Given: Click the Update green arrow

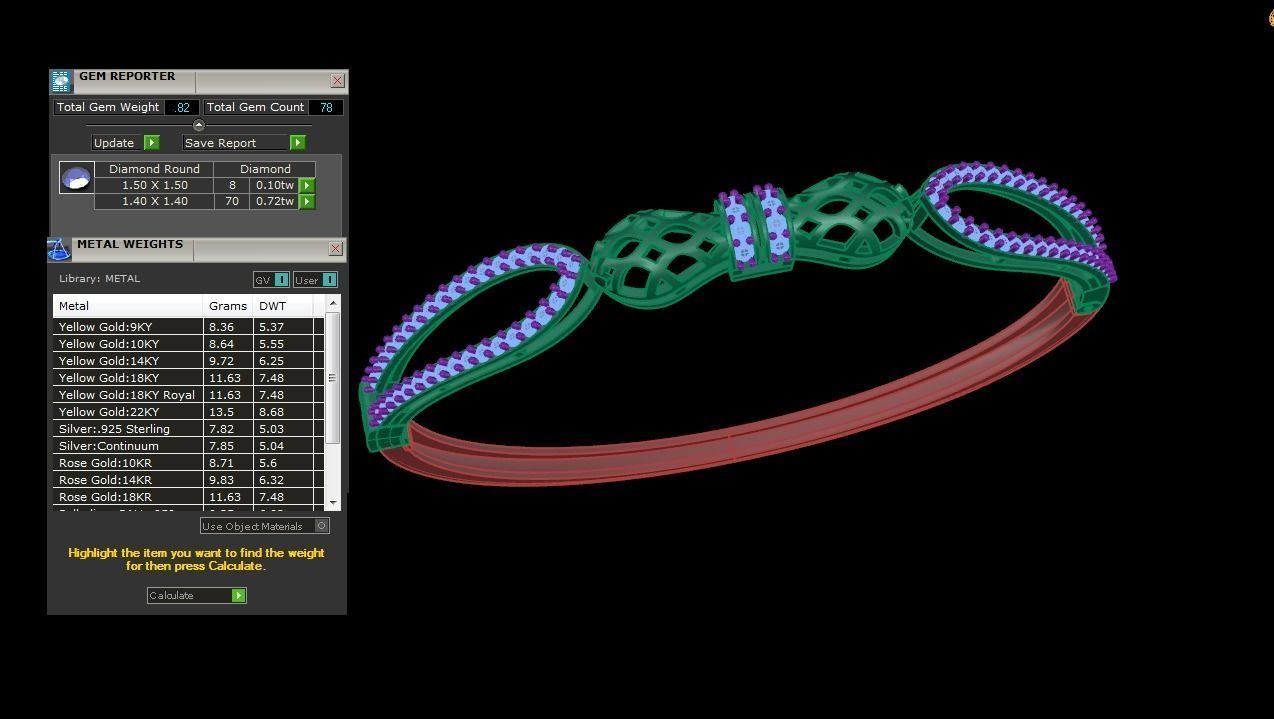Looking at the screenshot, I should 152,143.
